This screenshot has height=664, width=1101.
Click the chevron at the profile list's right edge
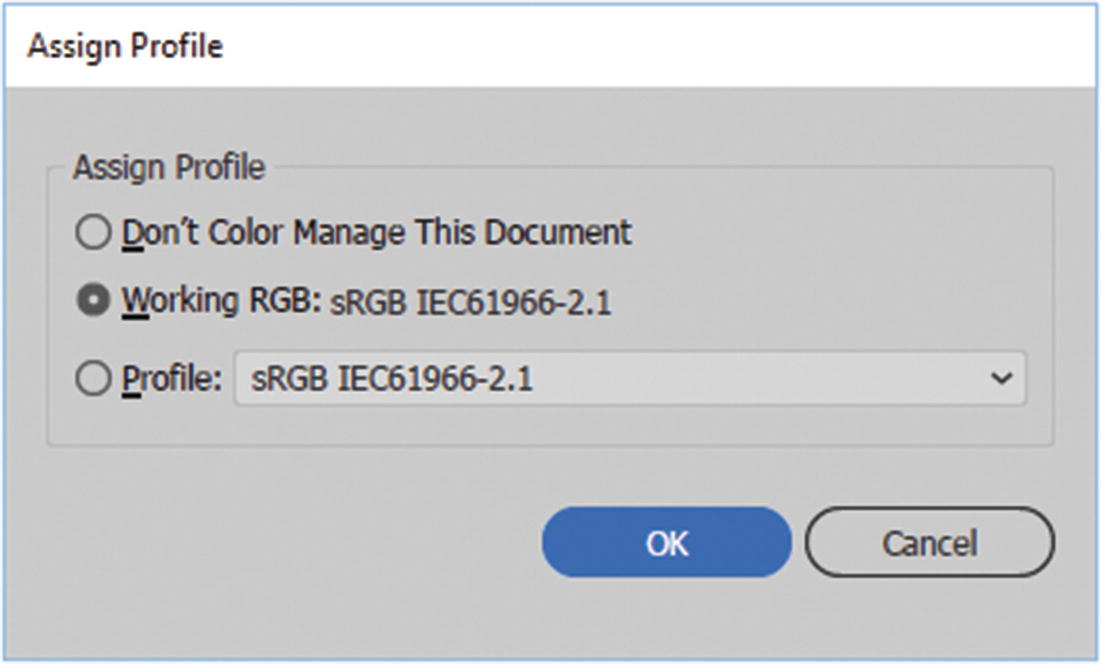click(998, 379)
